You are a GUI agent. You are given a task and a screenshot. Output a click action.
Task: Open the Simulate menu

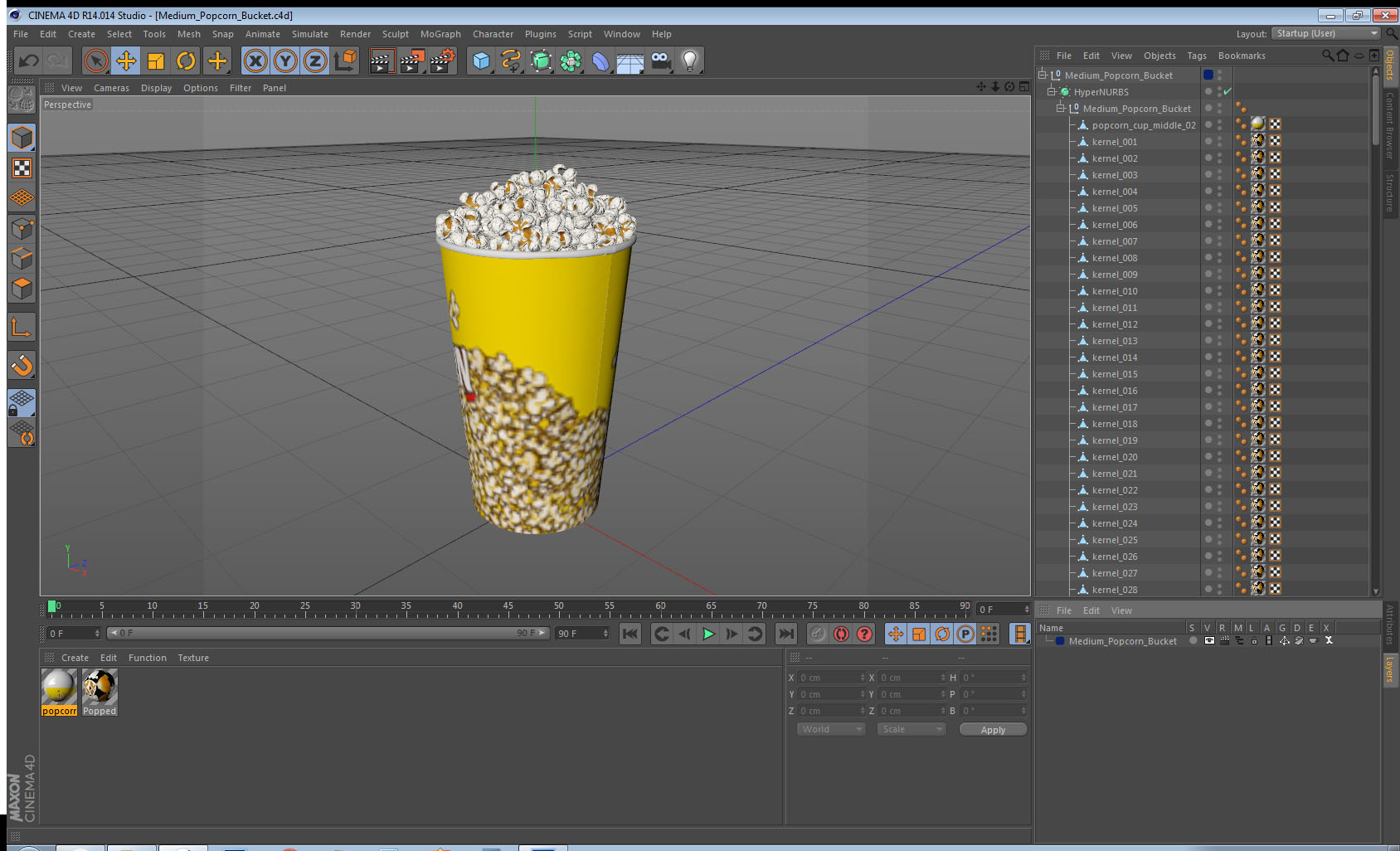[309, 34]
